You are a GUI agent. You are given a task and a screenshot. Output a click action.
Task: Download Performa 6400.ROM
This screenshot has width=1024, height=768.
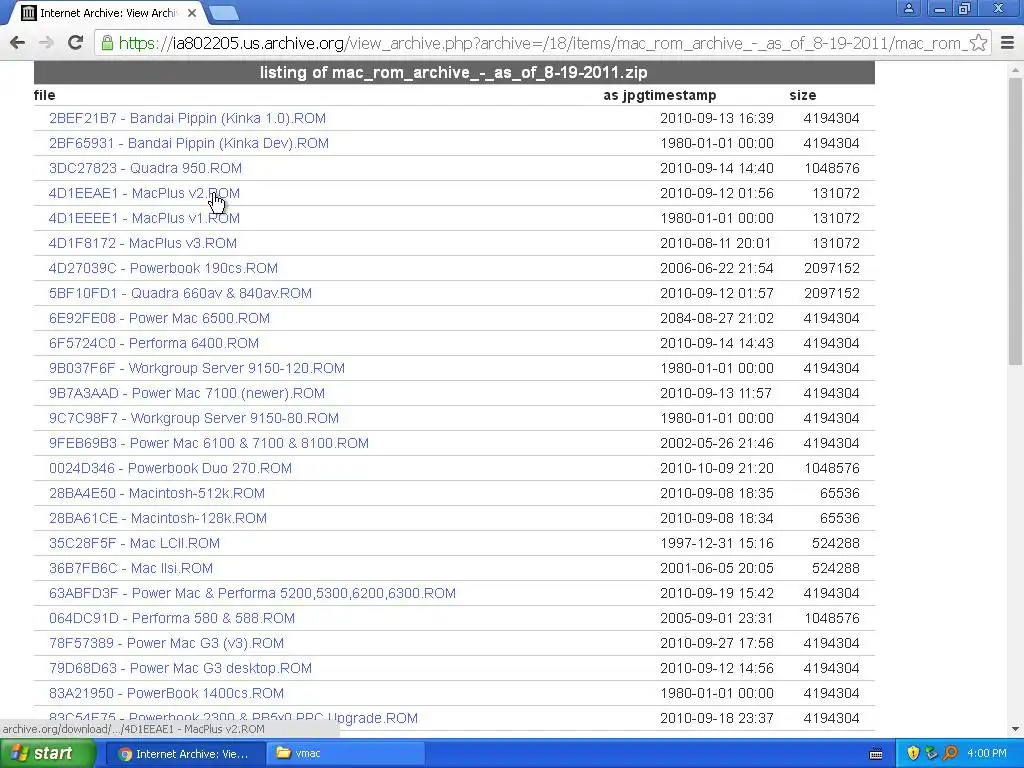(x=153, y=343)
